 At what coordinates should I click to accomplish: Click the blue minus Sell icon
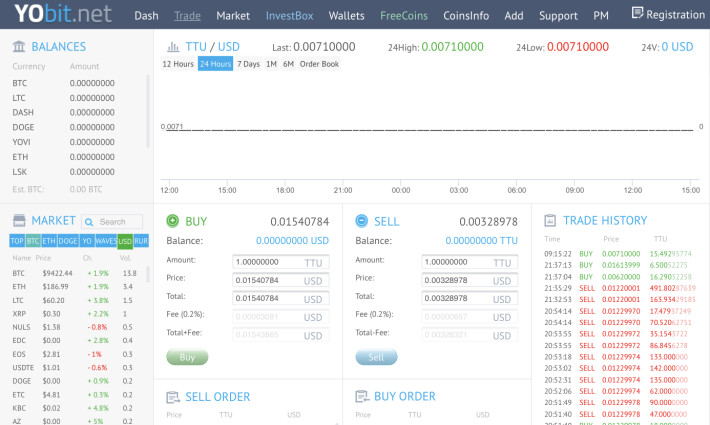361,221
